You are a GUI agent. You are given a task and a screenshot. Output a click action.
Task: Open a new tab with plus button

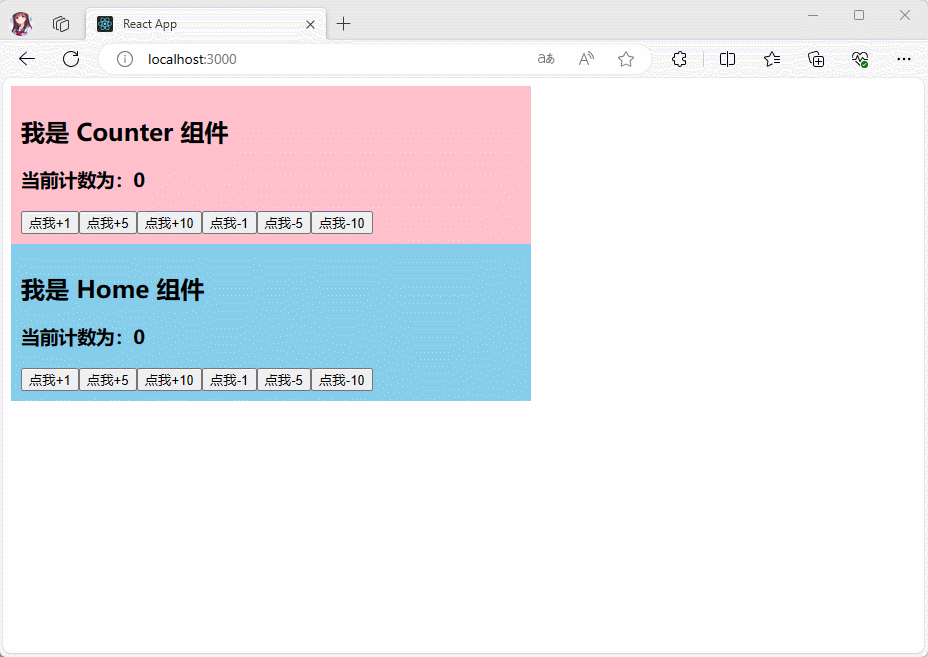[x=343, y=24]
